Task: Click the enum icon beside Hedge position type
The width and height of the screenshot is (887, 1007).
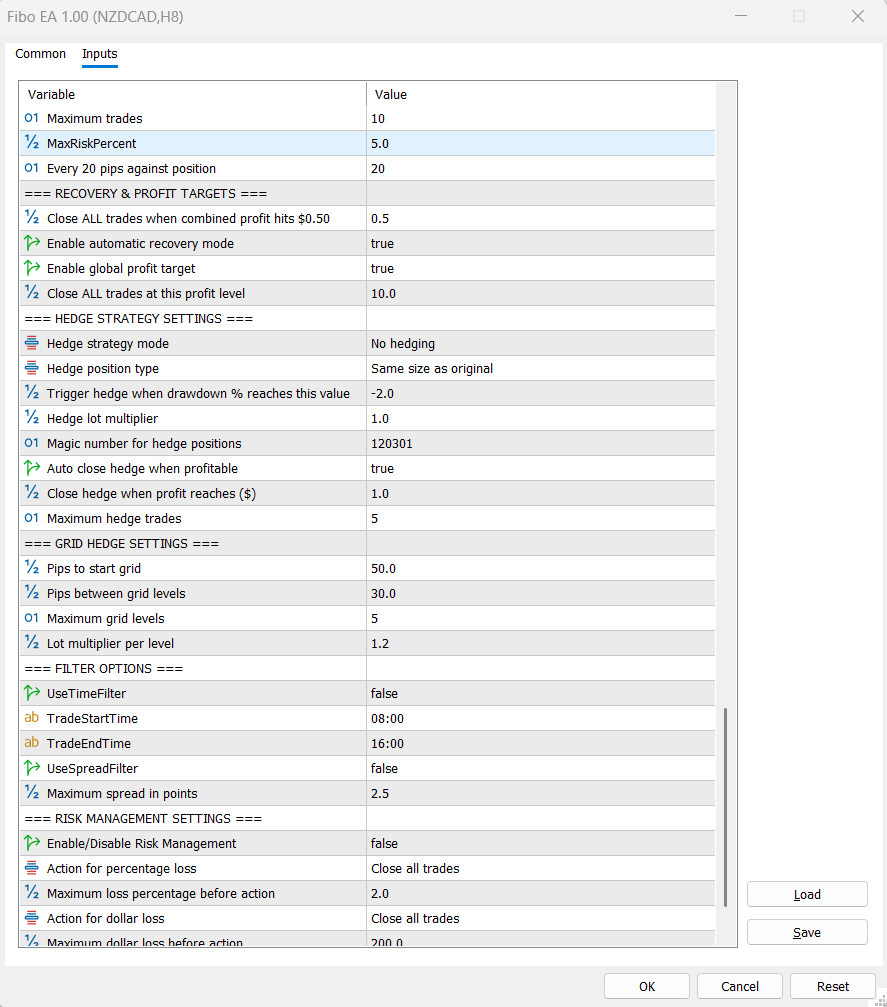Action: coord(31,368)
